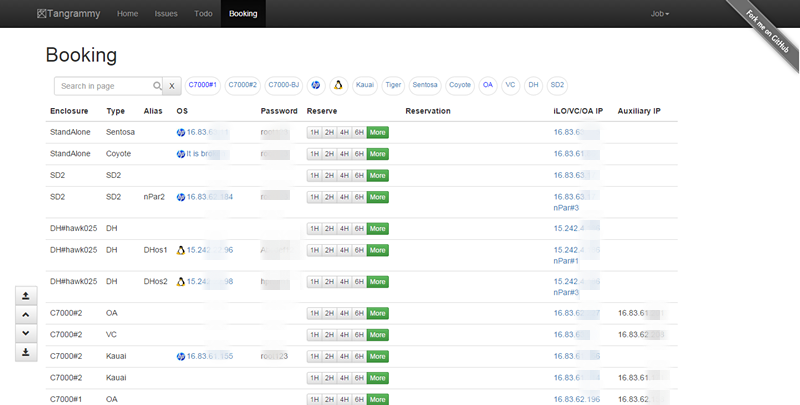Reserve Sentosa row for 1H
Image resolution: width=800 pixels, height=405 pixels.
314,133
